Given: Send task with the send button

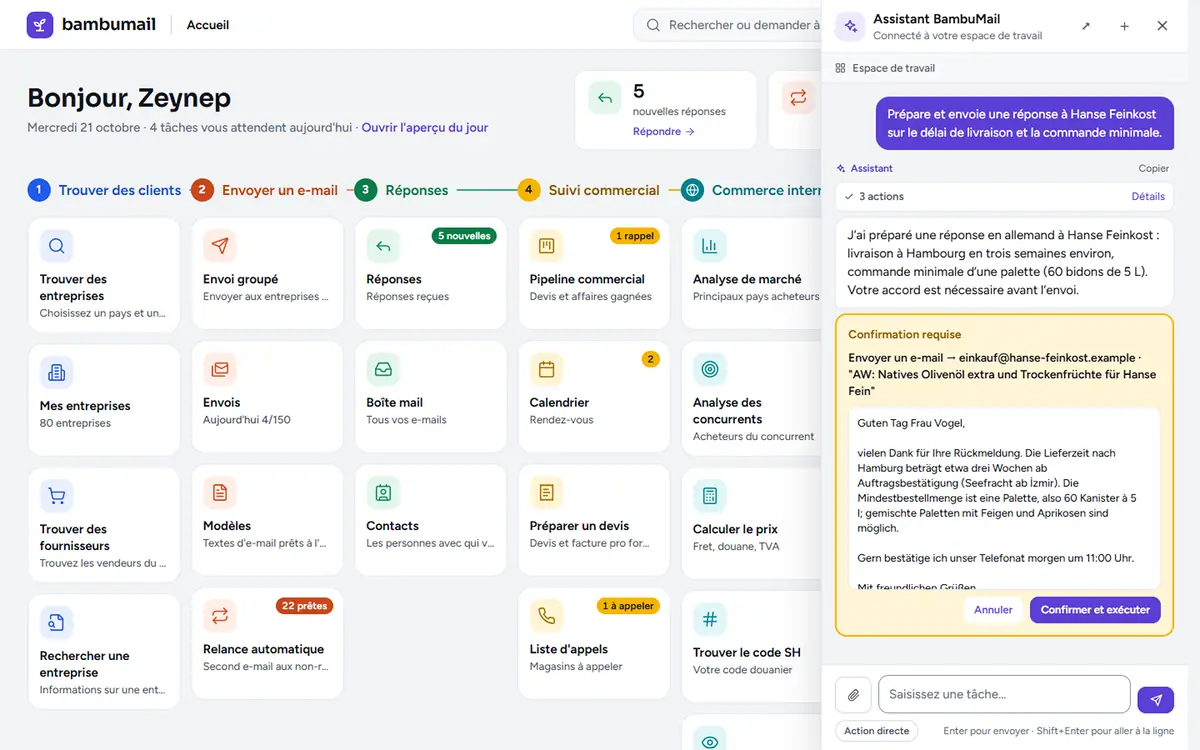Looking at the screenshot, I should pyautogui.click(x=1156, y=700).
